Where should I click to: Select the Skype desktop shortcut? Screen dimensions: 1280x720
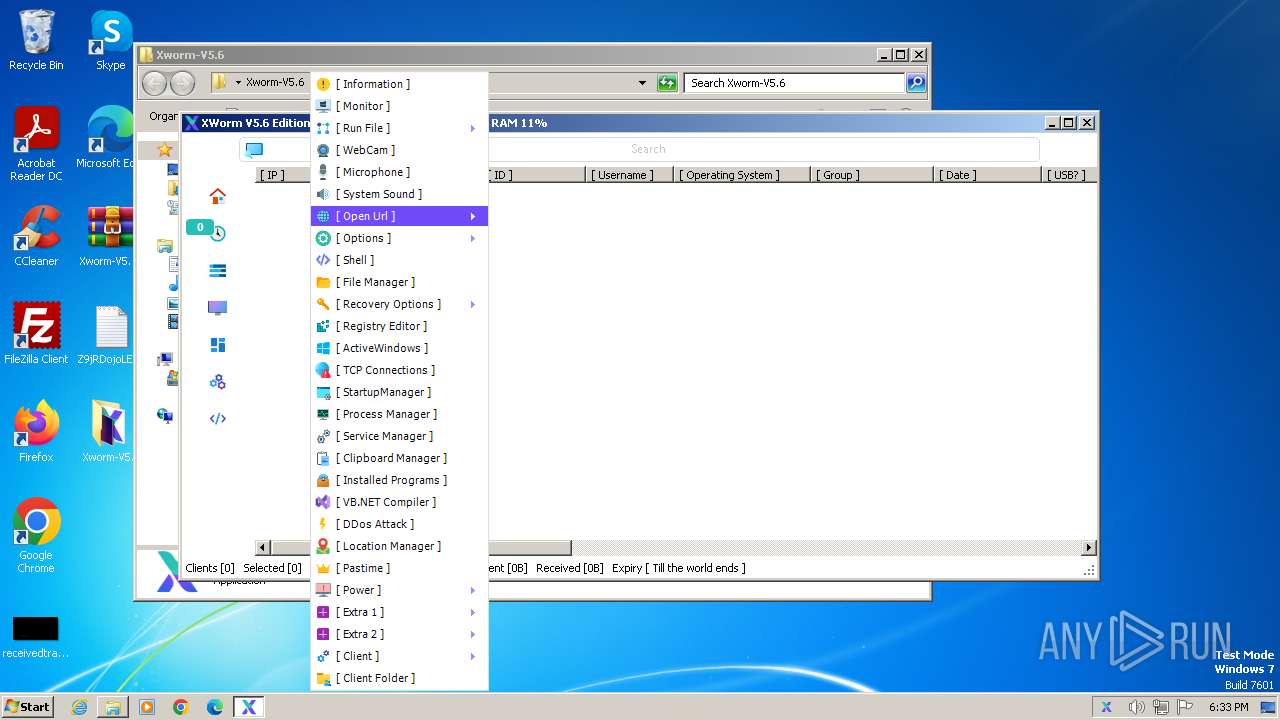[110, 41]
